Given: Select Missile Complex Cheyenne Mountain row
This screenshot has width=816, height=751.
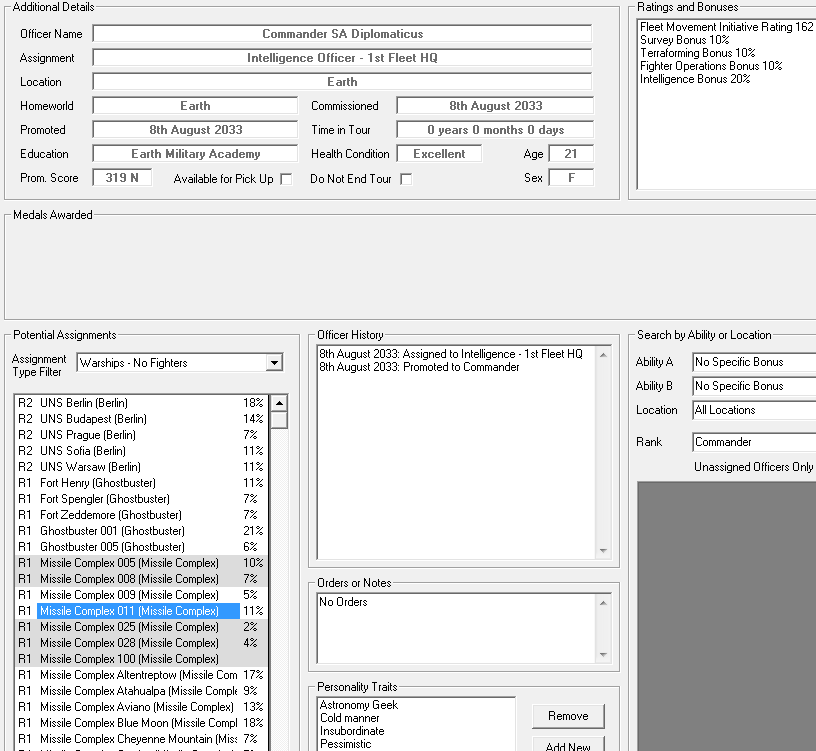Looking at the screenshot, I should click(x=141, y=739).
